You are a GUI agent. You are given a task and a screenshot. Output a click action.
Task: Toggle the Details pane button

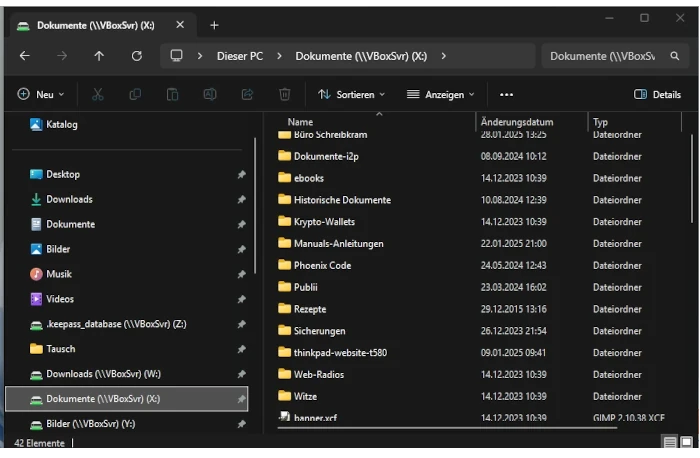(658, 95)
